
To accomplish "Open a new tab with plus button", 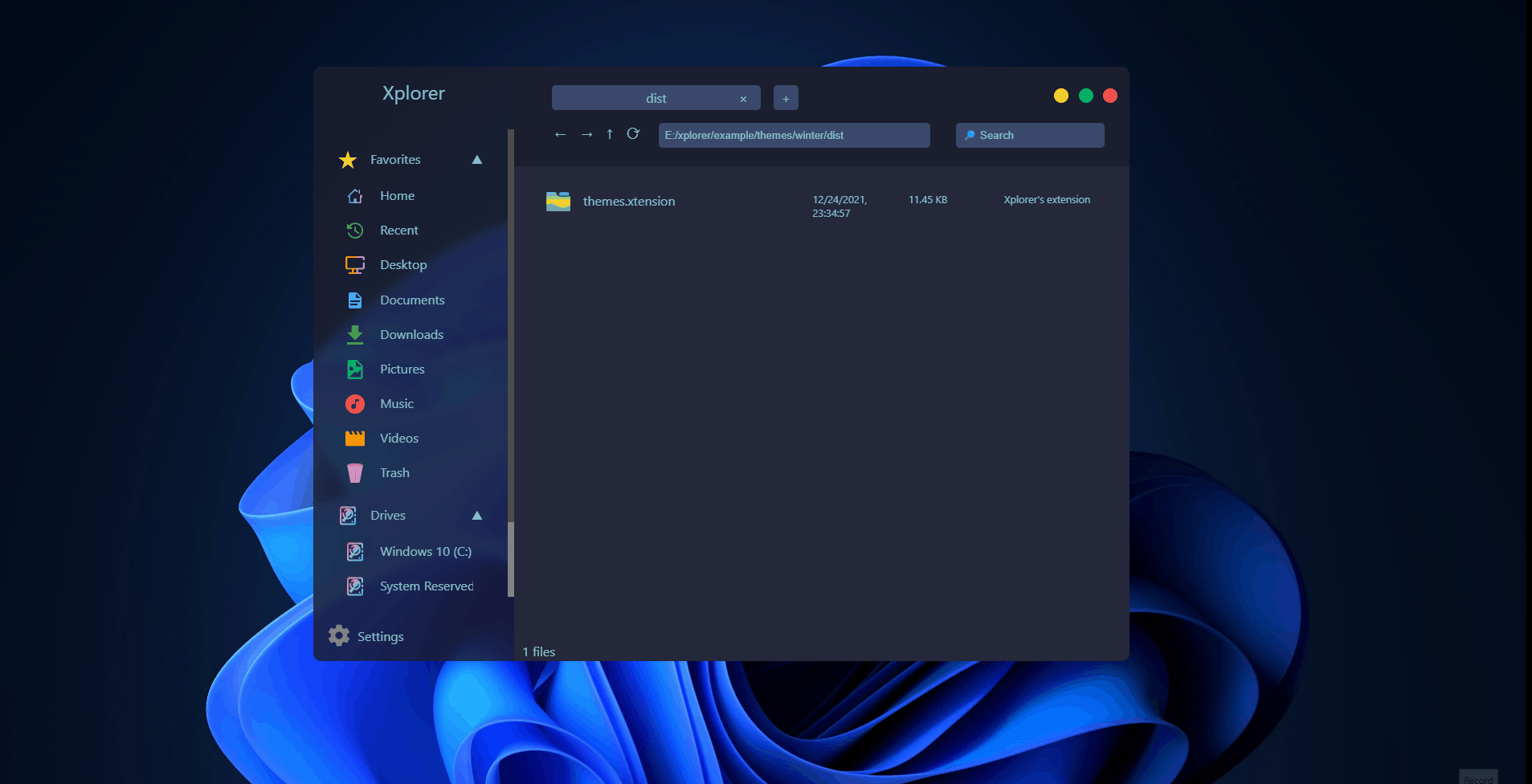I will [786, 98].
